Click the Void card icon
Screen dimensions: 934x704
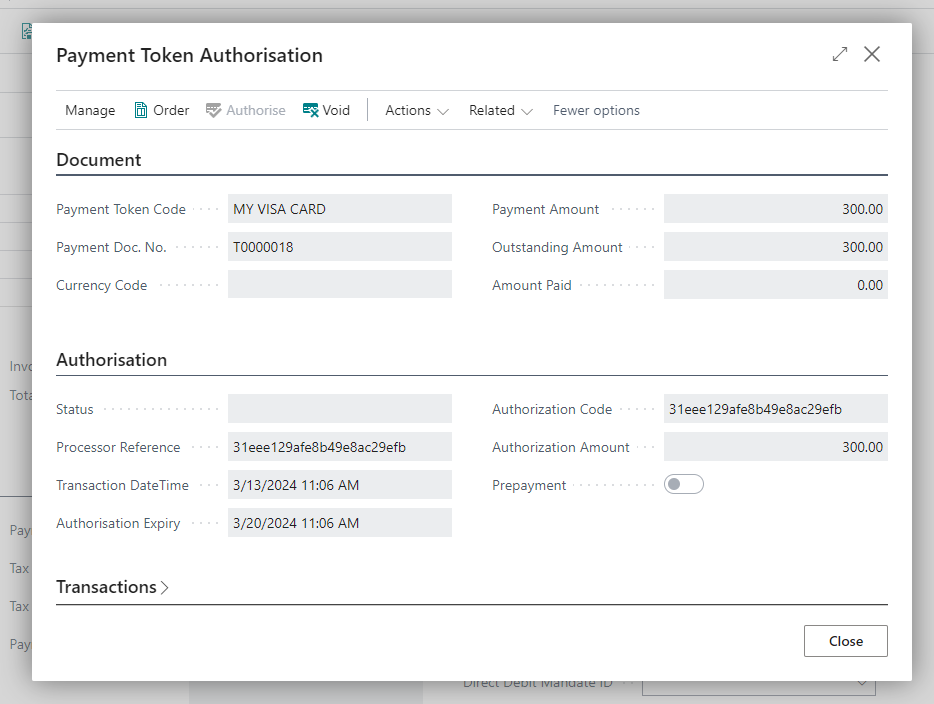[x=310, y=110]
